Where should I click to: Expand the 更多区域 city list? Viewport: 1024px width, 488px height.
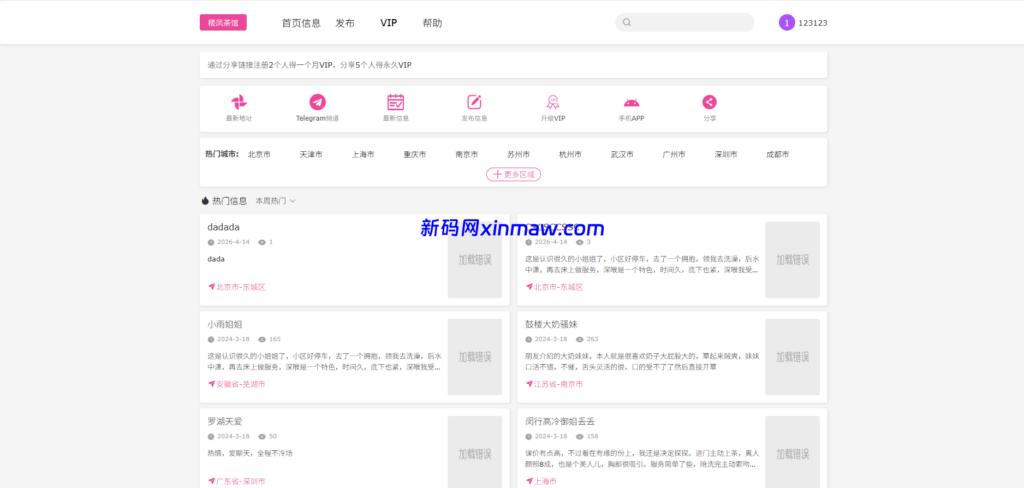513,174
